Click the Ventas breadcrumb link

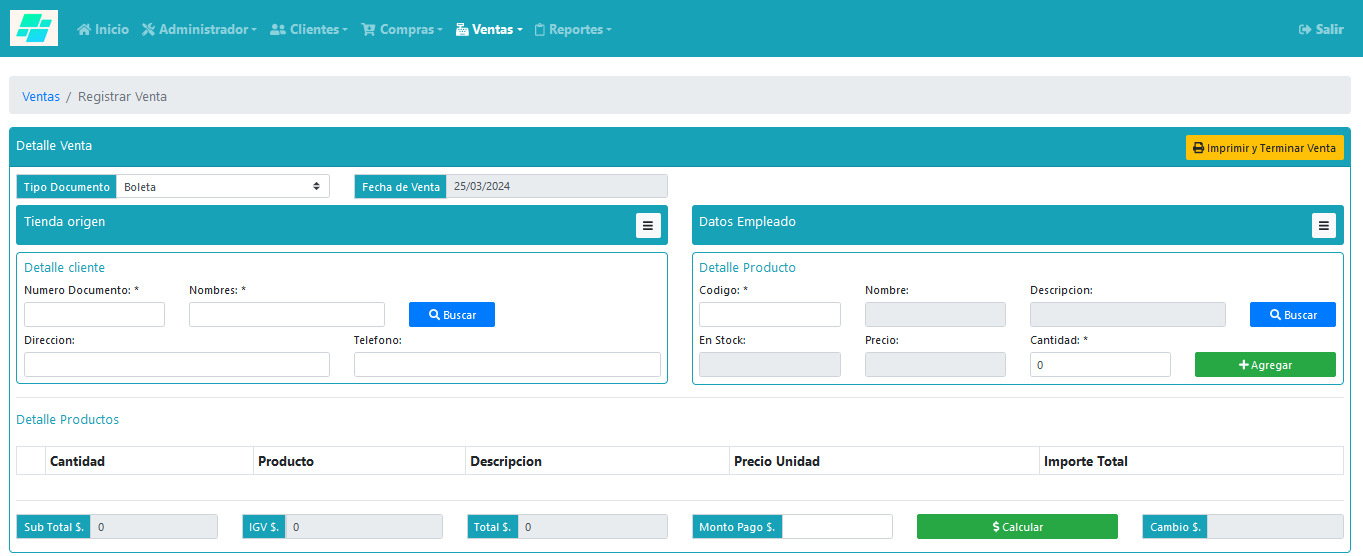click(41, 97)
